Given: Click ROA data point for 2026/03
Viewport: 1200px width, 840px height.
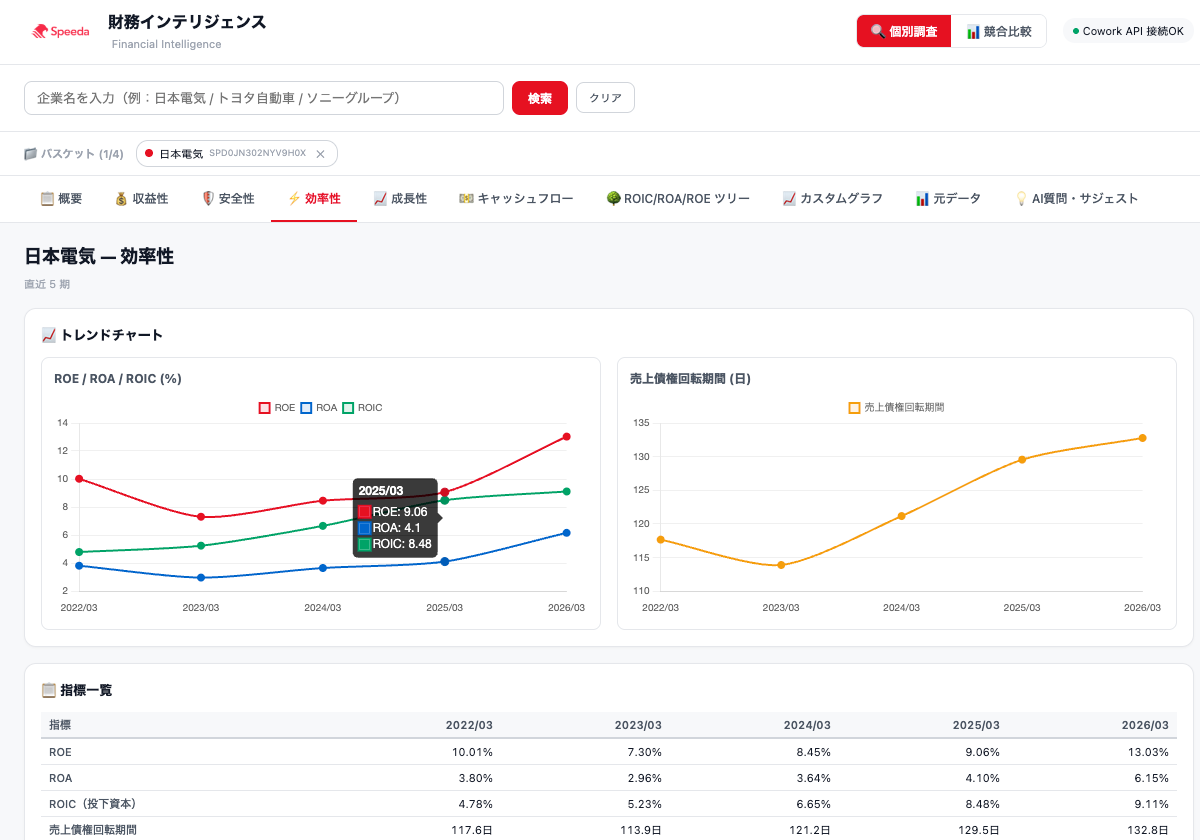Looking at the screenshot, I should pyautogui.click(x=566, y=533).
